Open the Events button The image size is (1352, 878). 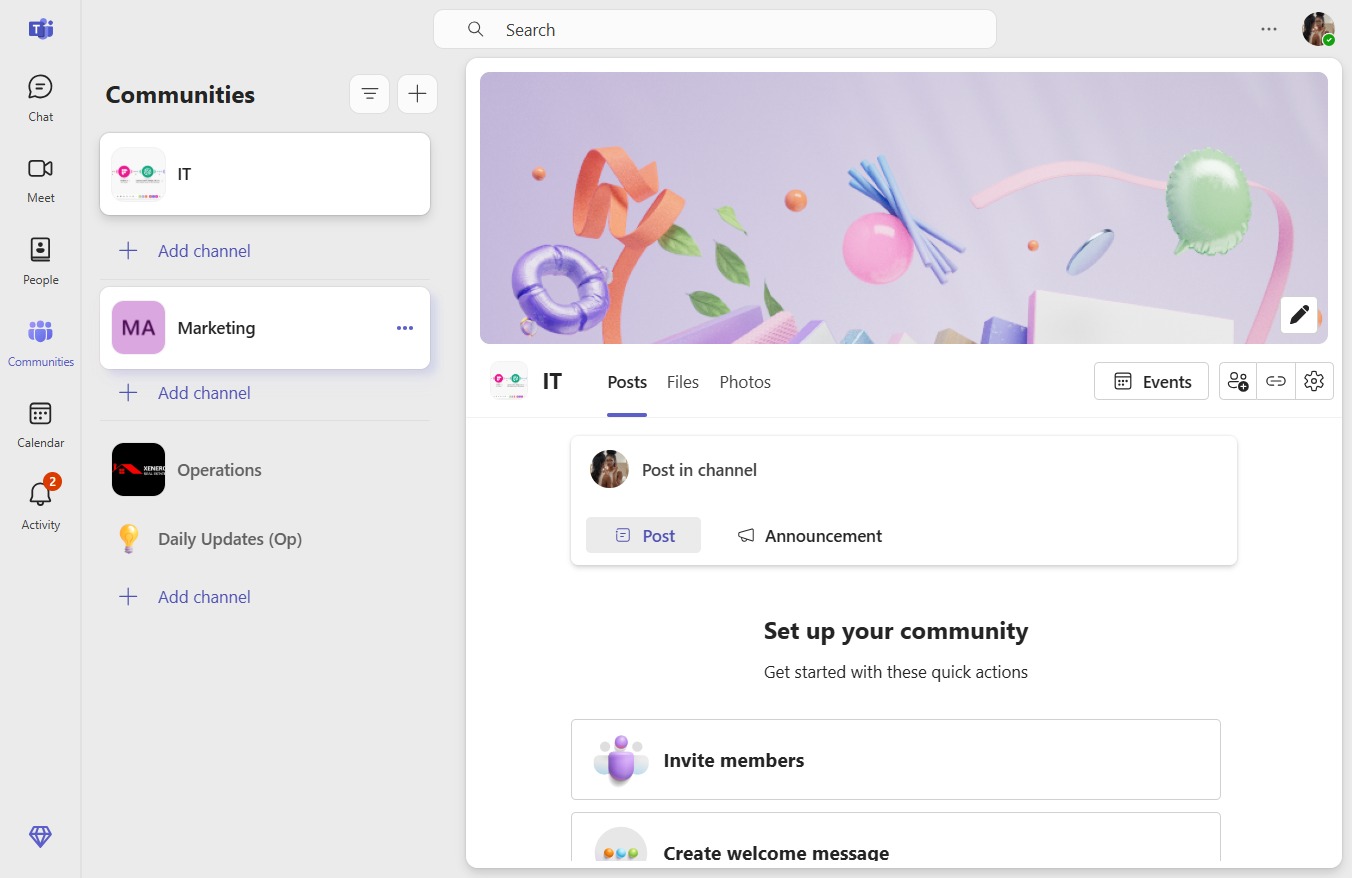(1151, 381)
